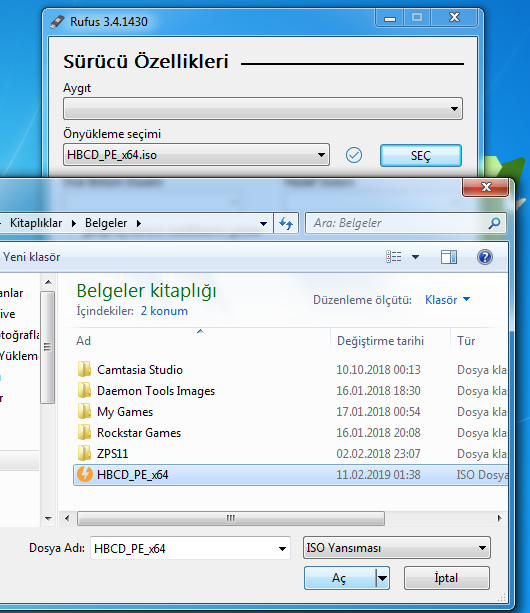
Task: Open the 2 konum locations link
Action: tap(164, 311)
